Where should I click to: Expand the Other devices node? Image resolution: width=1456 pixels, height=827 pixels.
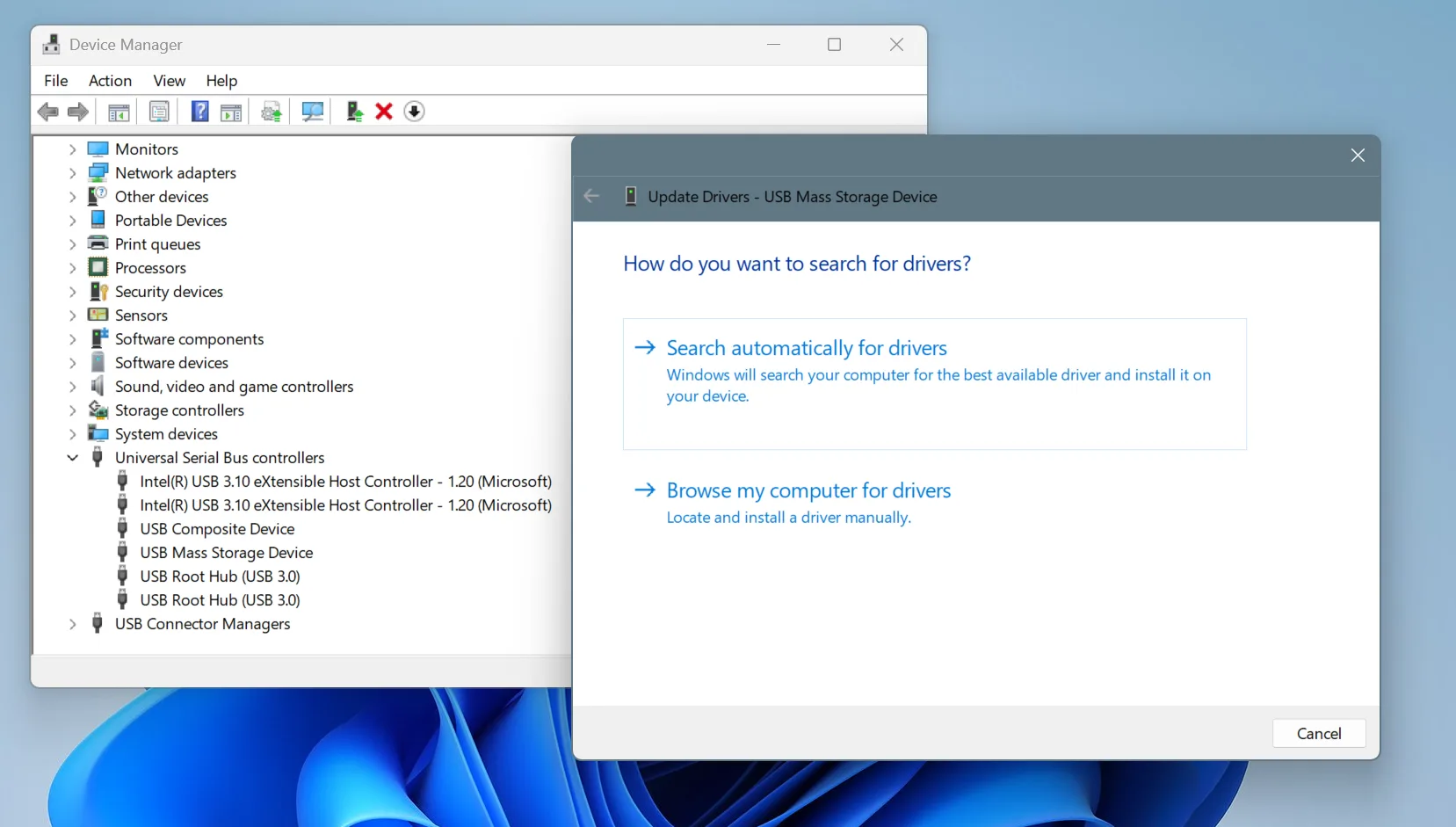[x=73, y=197]
